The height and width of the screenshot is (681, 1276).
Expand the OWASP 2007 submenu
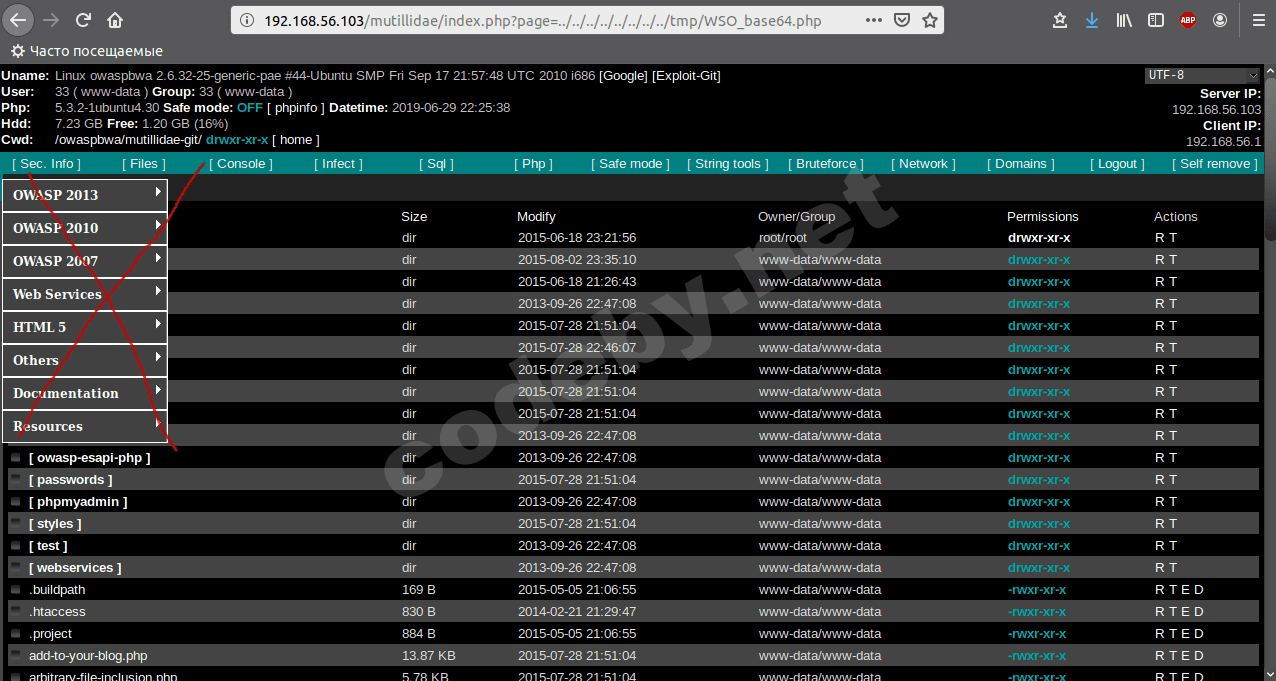point(85,261)
